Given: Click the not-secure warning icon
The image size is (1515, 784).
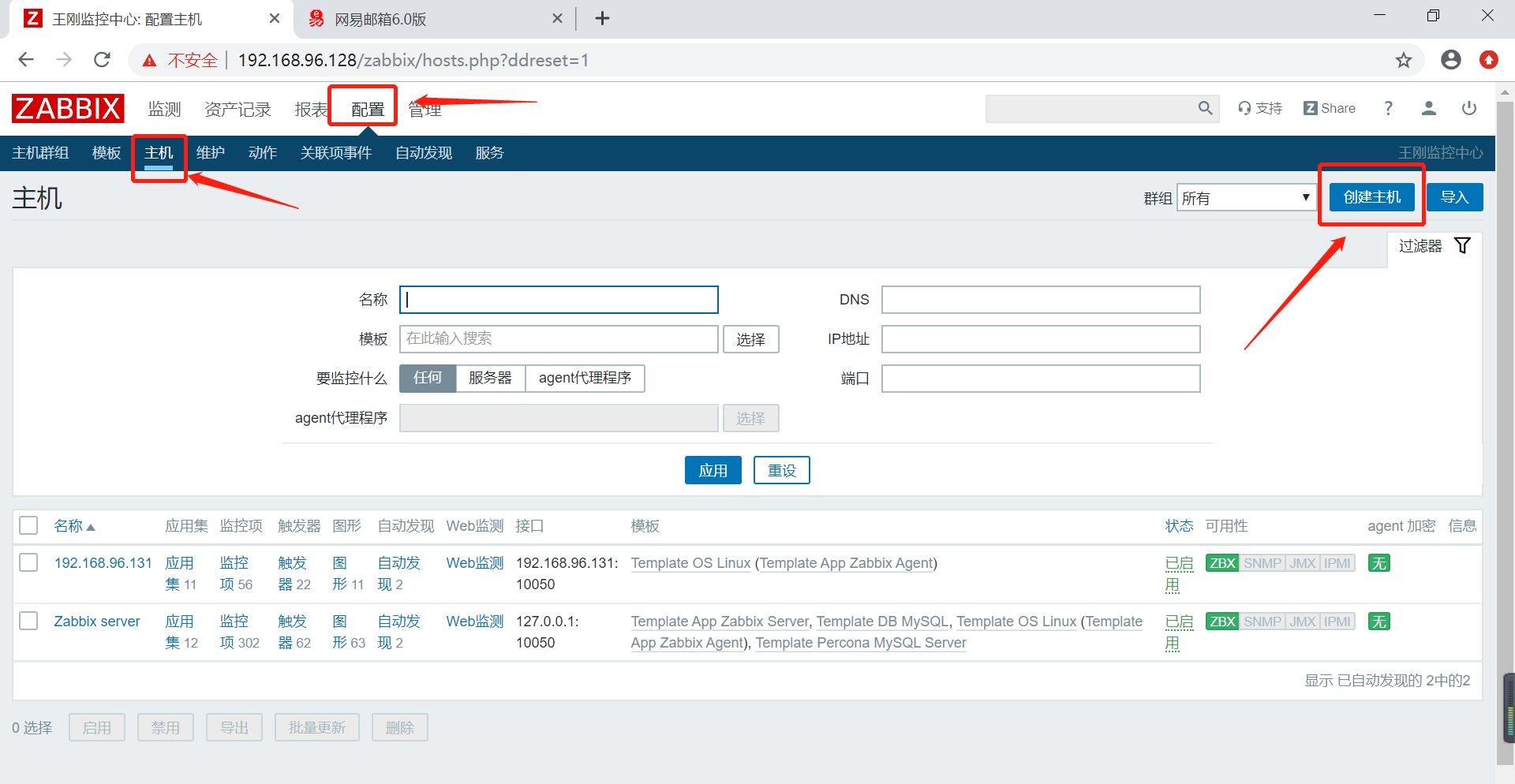Looking at the screenshot, I should point(149,60).
